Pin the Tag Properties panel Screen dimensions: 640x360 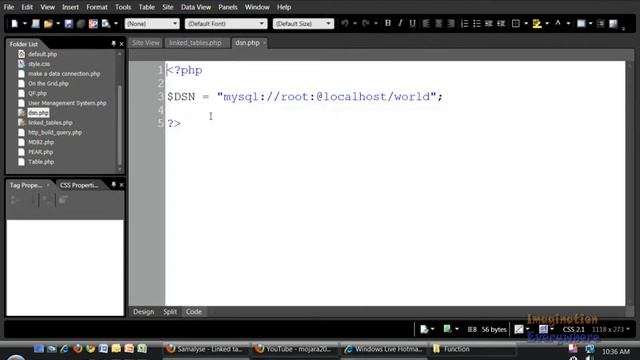tap(113, 185)
